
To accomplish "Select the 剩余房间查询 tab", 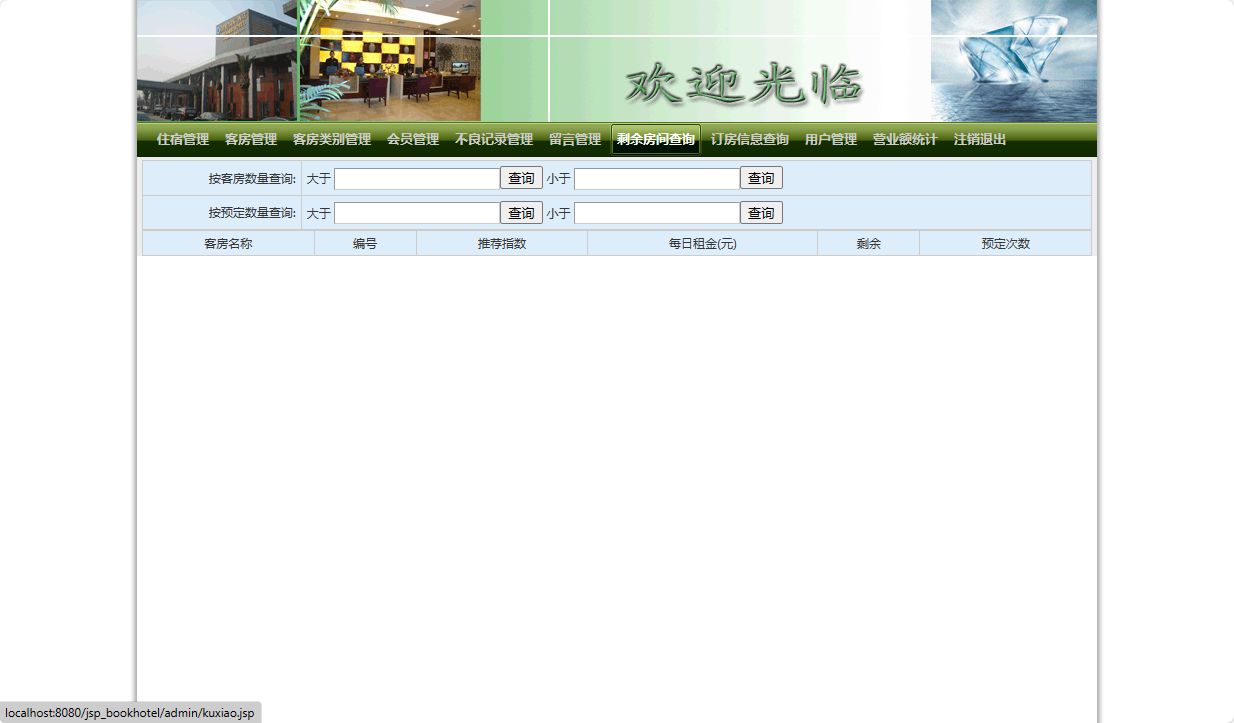I will (x=654, y=140).
